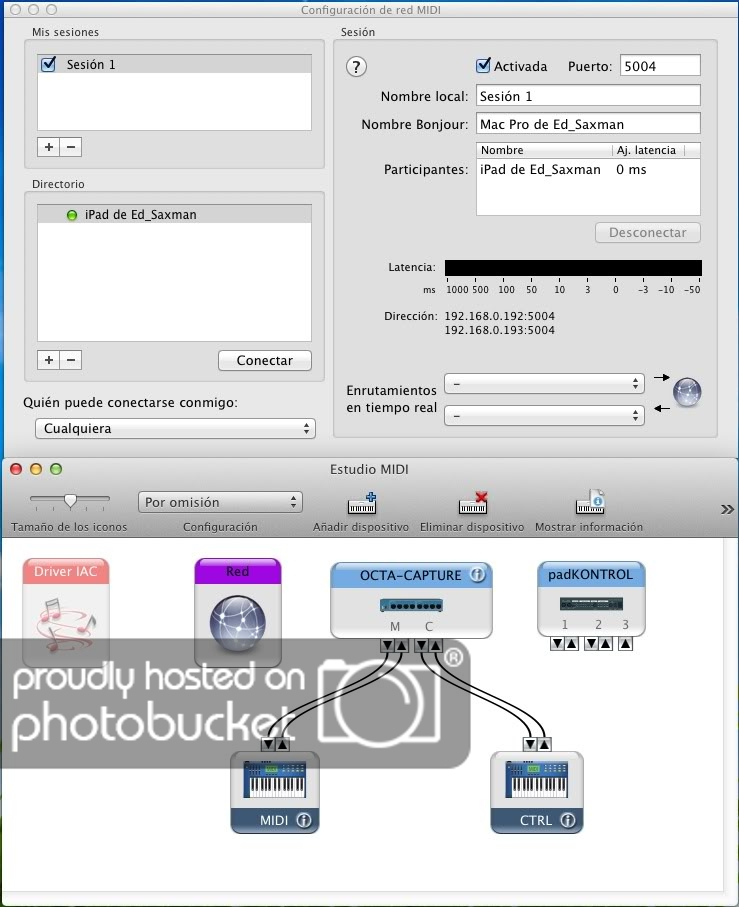Screen dimensions: 739x907
Task: Click the Añadir dispositivo keyboard icon
Action: pos(362,503)
